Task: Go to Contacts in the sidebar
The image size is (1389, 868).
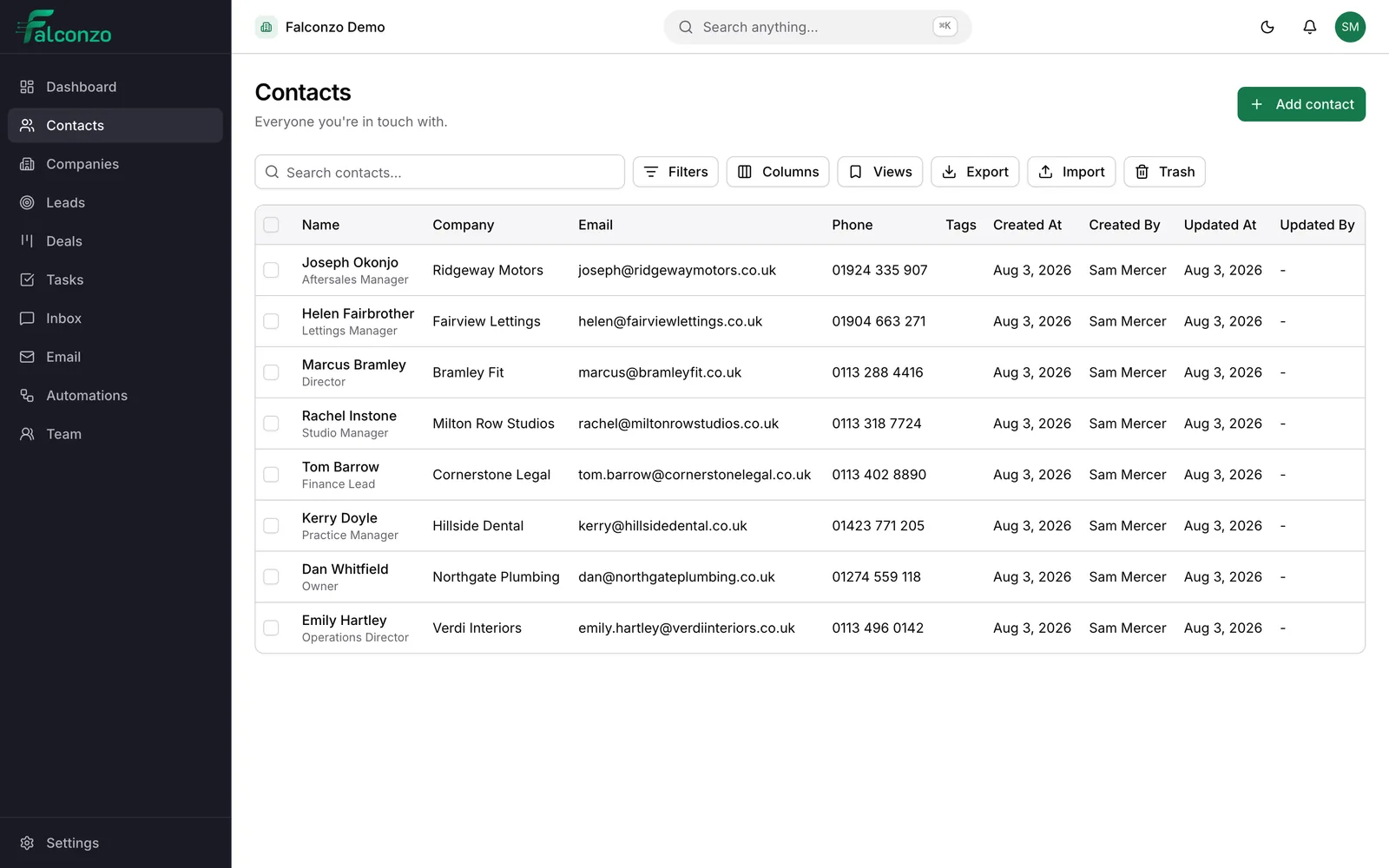Action: tap(115, 125)
